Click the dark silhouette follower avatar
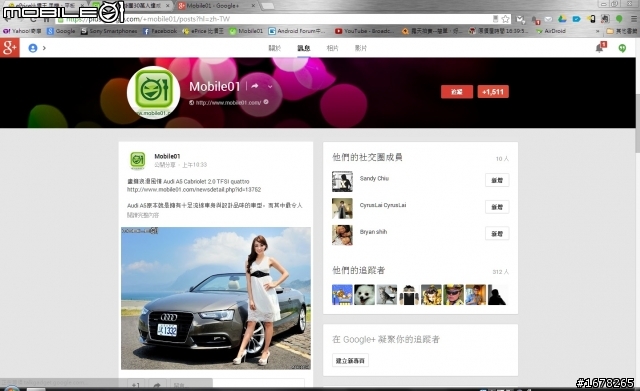The image size is (640, 391). click(498, 295)
